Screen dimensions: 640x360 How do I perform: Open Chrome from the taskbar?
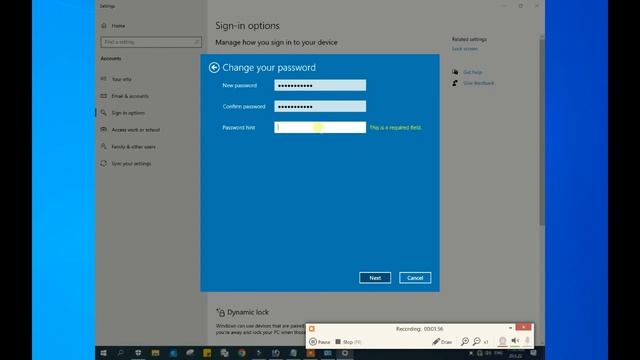pos(242,353)
